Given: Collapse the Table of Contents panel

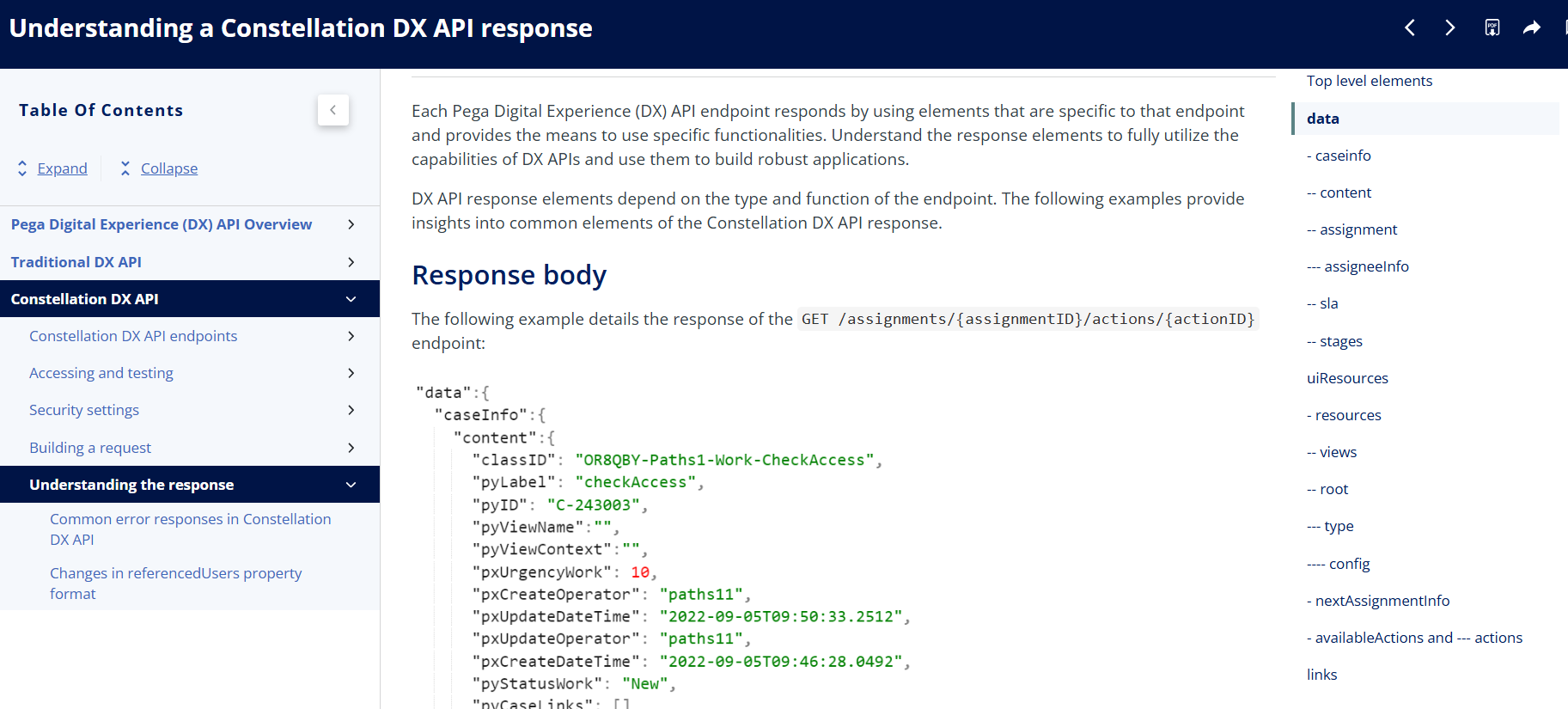Looking at the screenshot, I should click(x=333, y=110).
